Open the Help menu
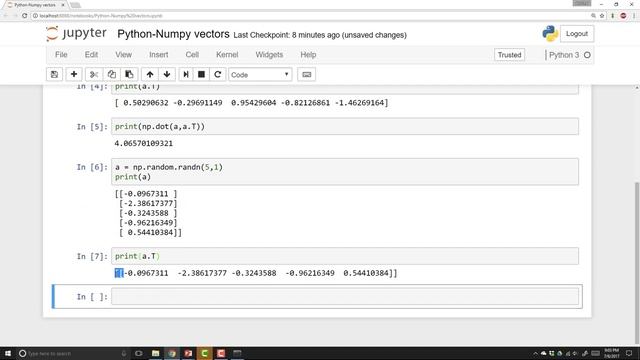Image resolution: width=640 pixels, height=360 pixels. point(308,55)
